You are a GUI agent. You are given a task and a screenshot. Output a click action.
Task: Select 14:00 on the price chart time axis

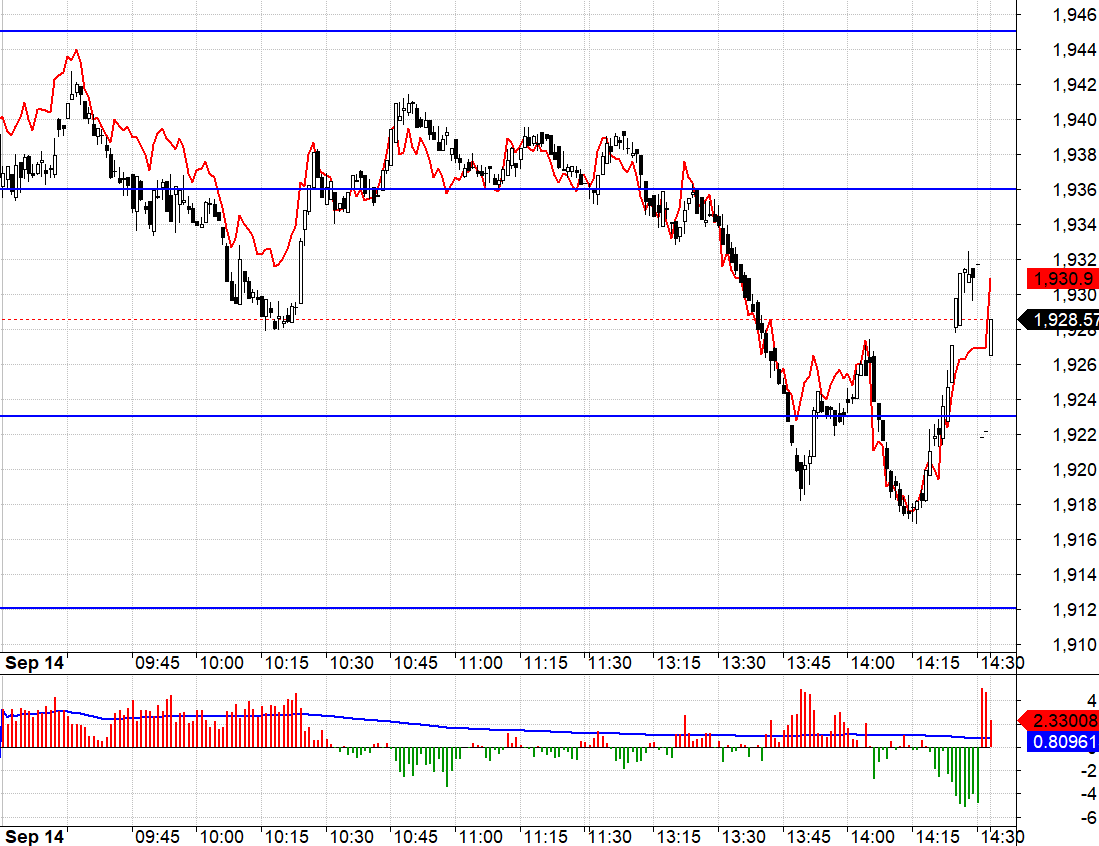click(873, 663)
